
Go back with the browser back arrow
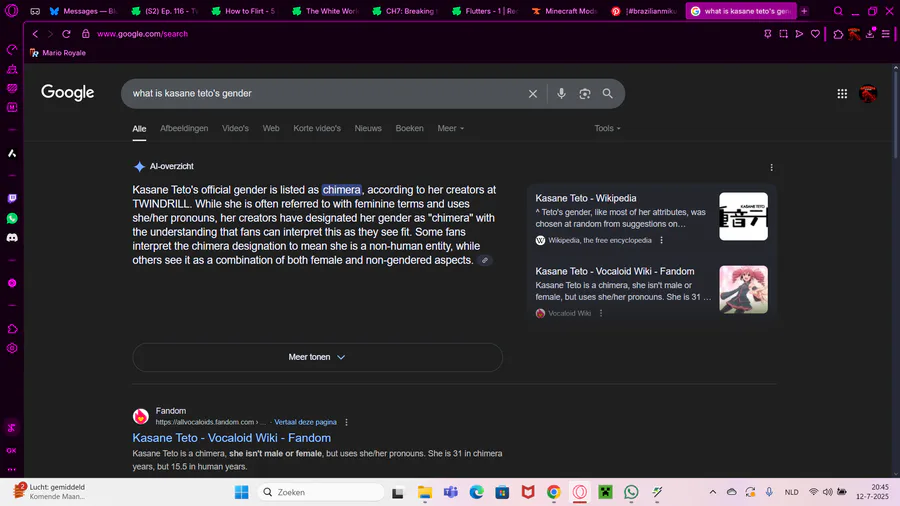pyautogui.click(x=36, y=34)
